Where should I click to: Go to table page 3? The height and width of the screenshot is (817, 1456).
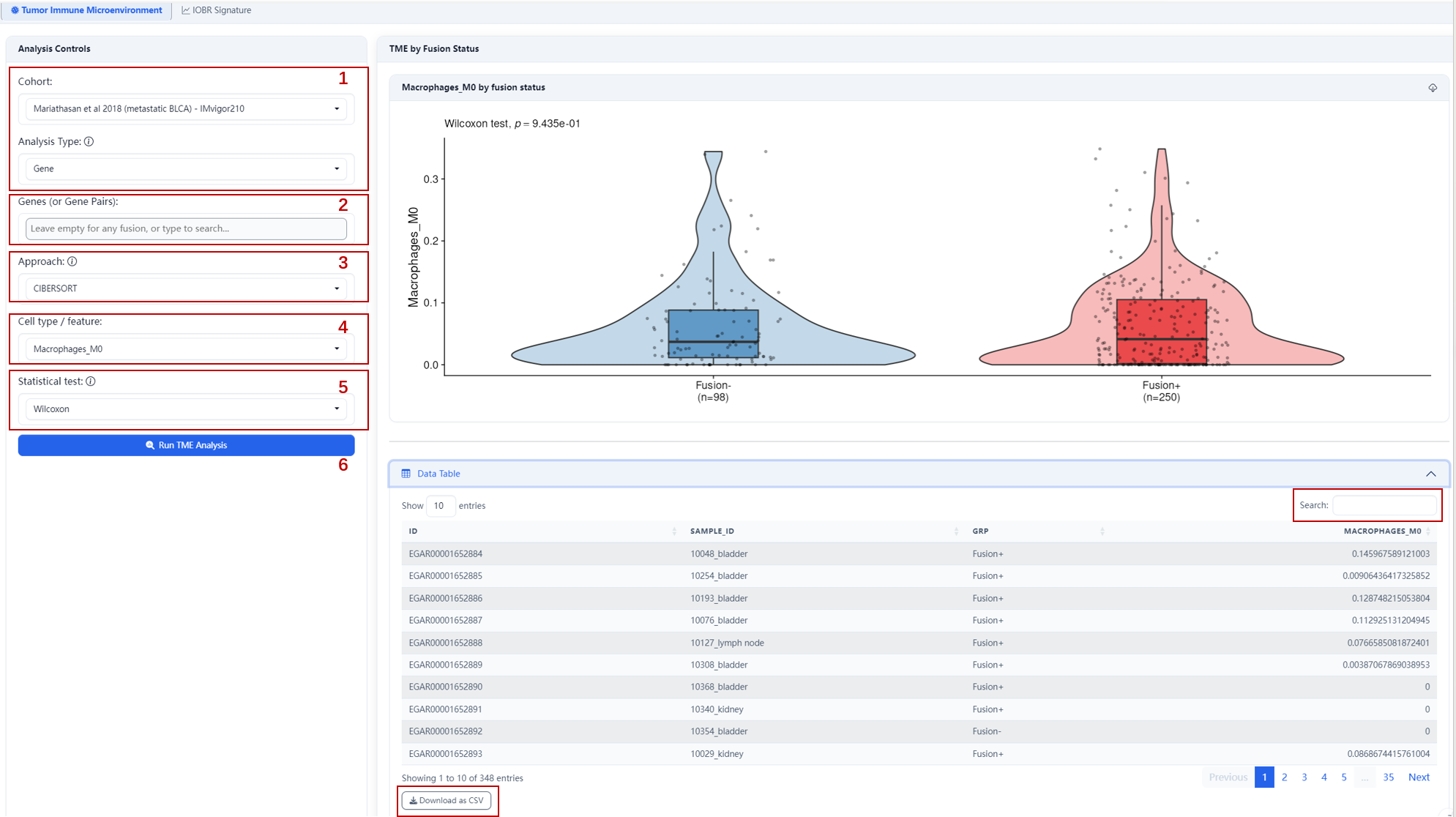coord(1304,777)
